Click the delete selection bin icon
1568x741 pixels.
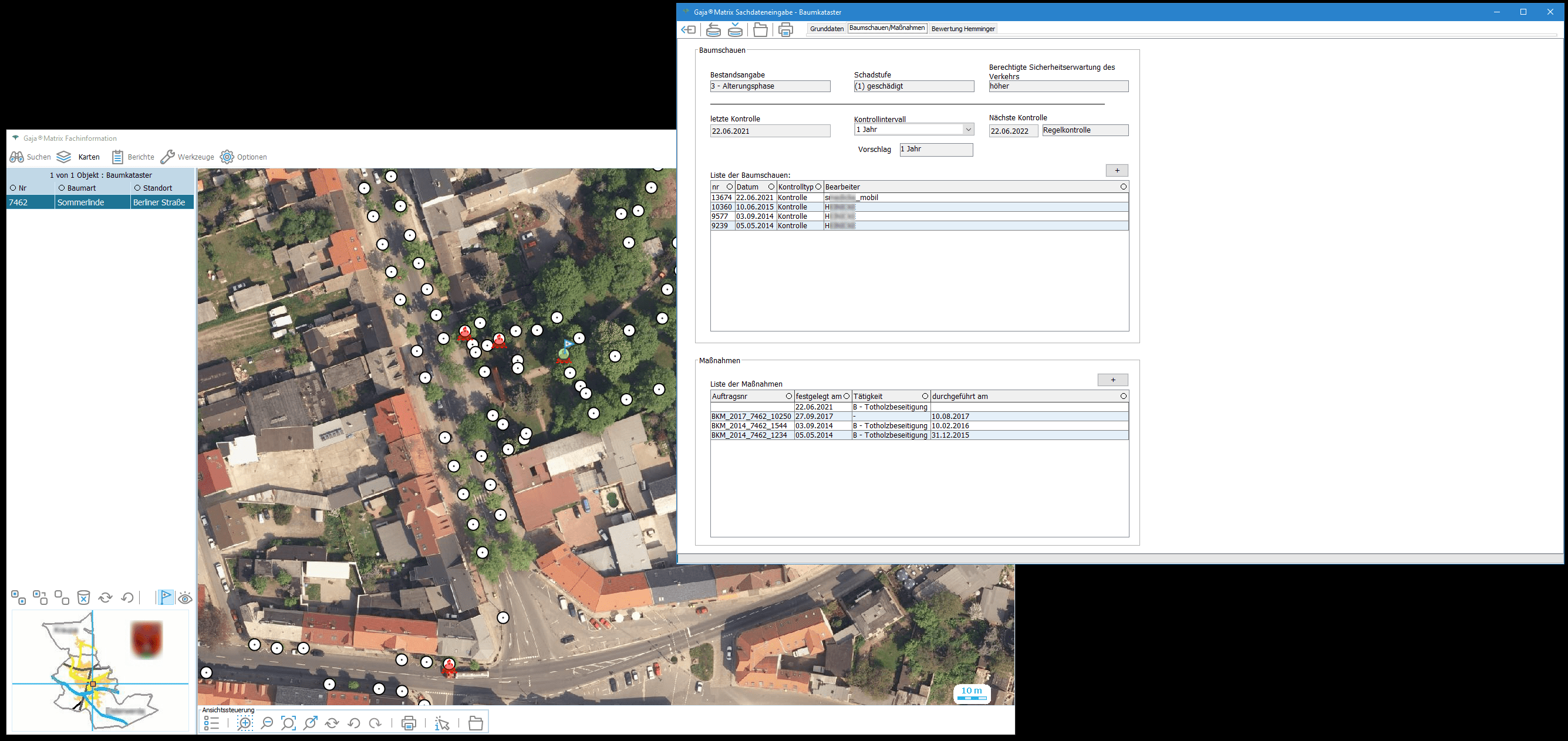tap(83, 597)
